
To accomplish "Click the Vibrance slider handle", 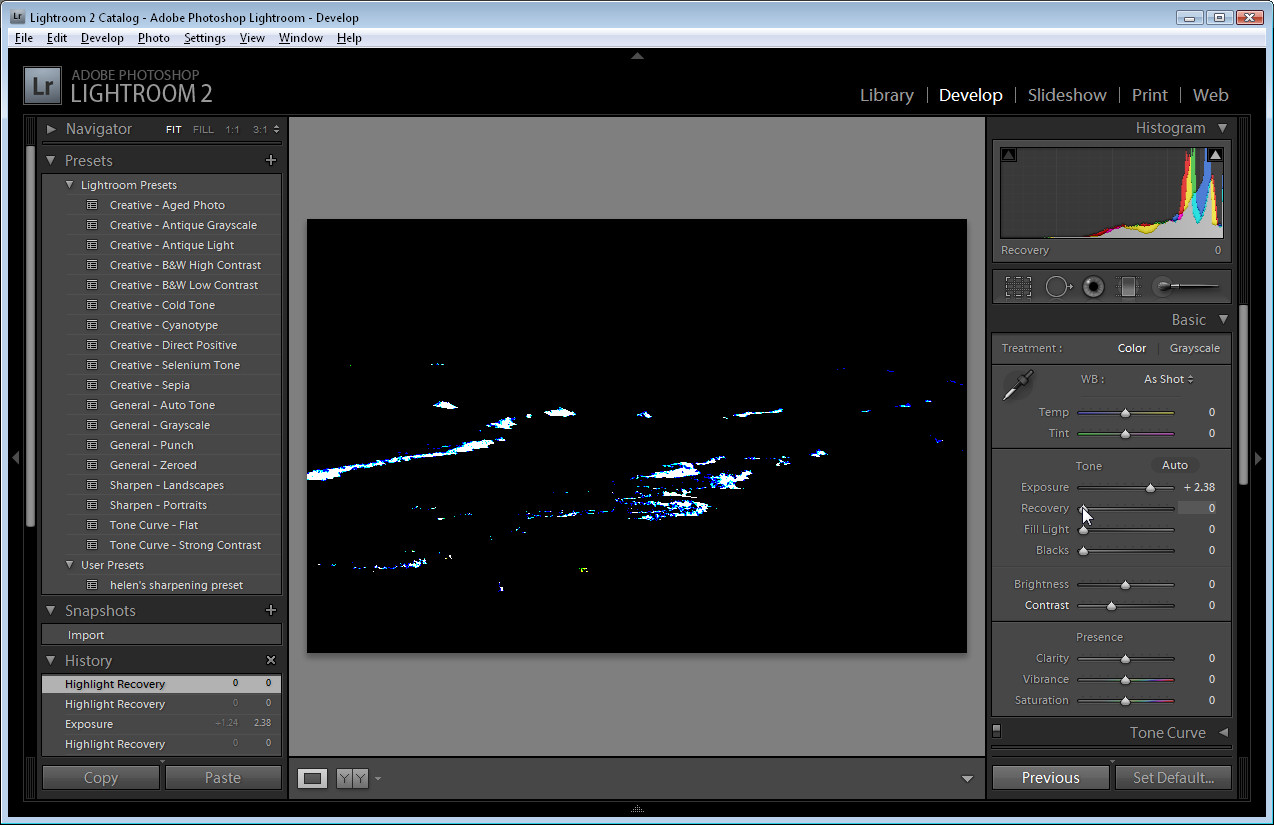I will tap(1125, 680).
